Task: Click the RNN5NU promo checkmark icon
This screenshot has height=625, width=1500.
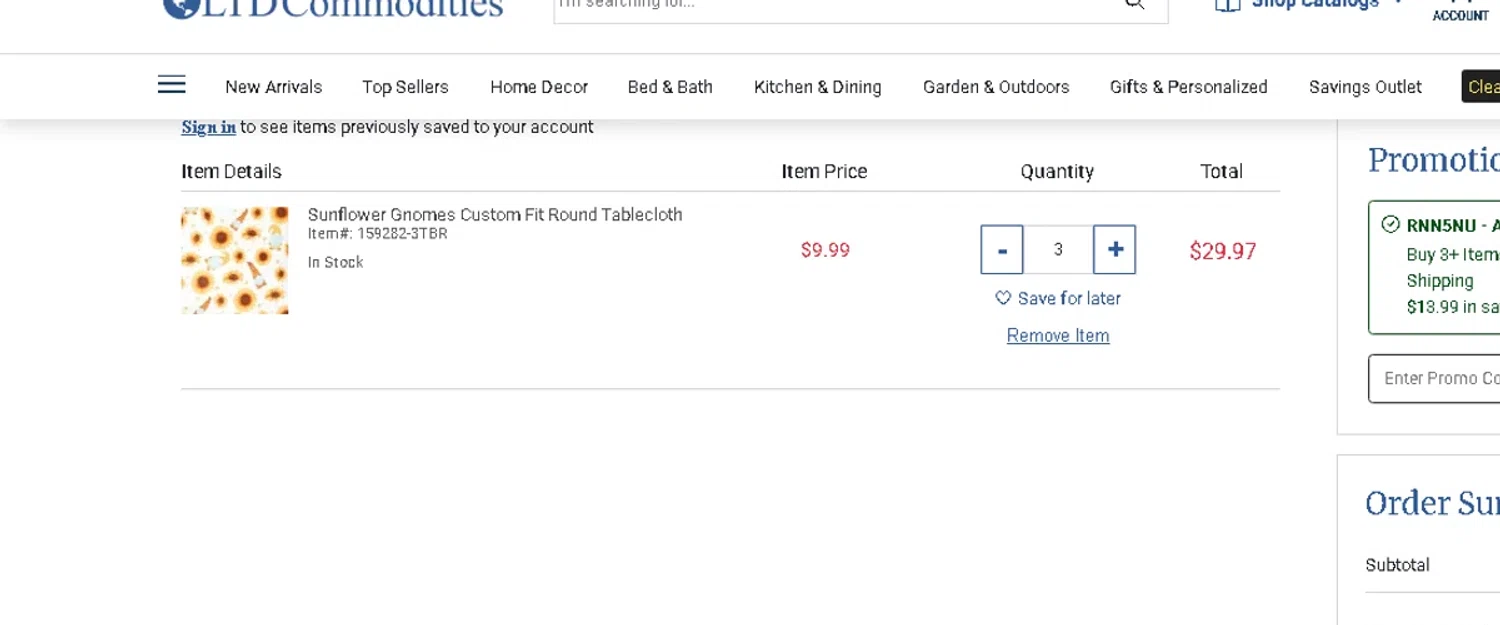Action: point(1390,224)
